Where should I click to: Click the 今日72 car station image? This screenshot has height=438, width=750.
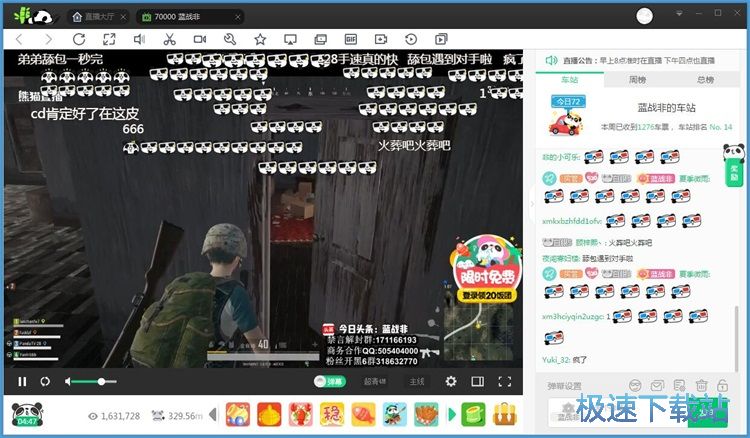[567, 115]
